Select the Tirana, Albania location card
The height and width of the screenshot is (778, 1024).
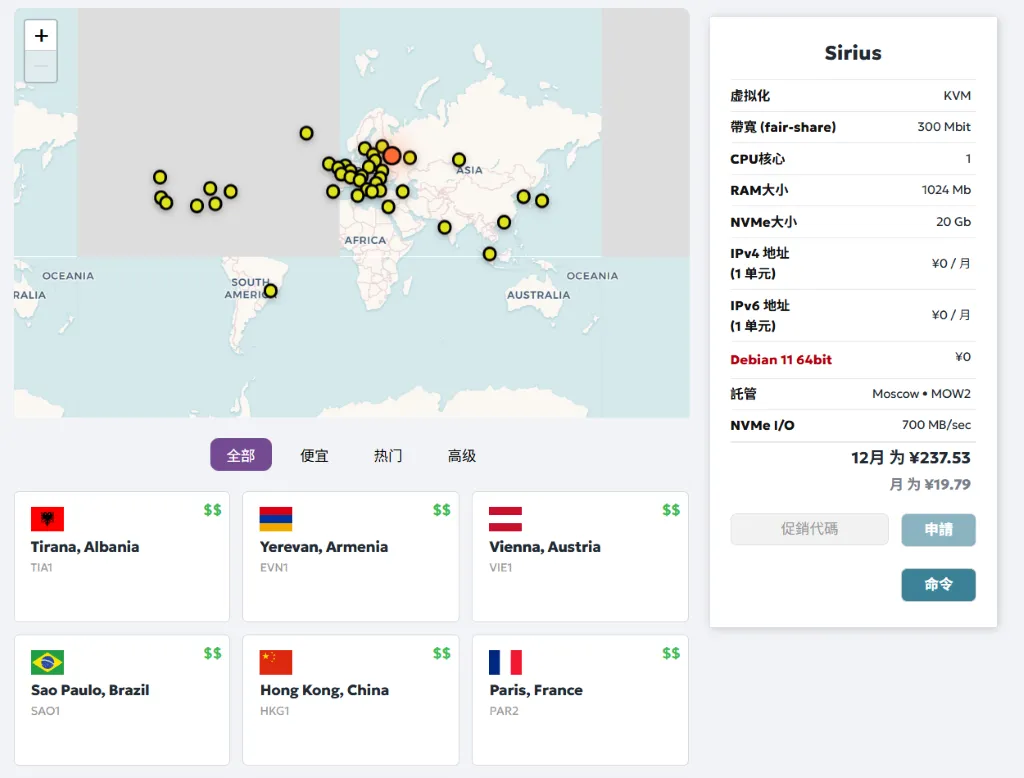coord(121,556)
